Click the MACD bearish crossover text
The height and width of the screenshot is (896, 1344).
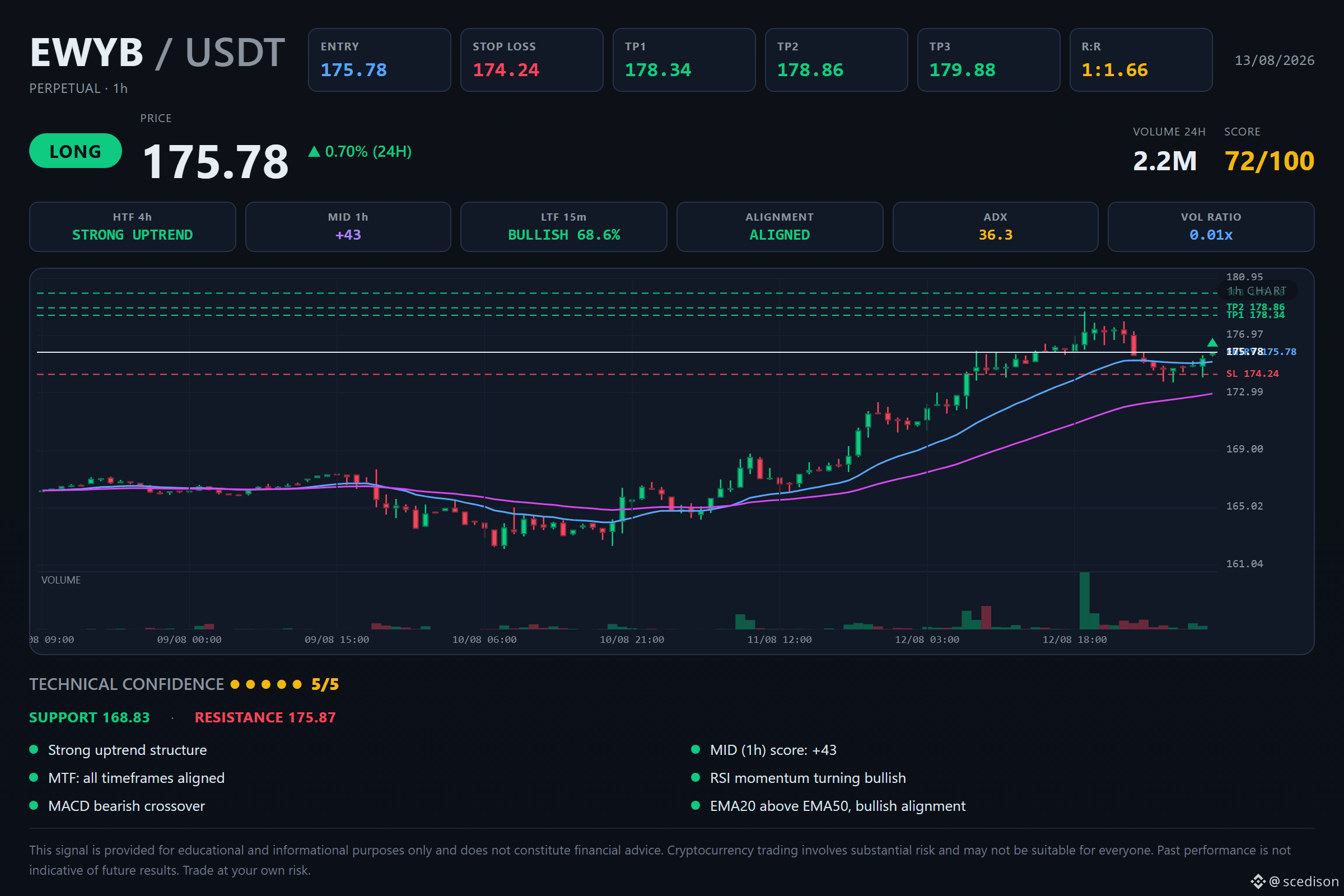click(127, 806)
